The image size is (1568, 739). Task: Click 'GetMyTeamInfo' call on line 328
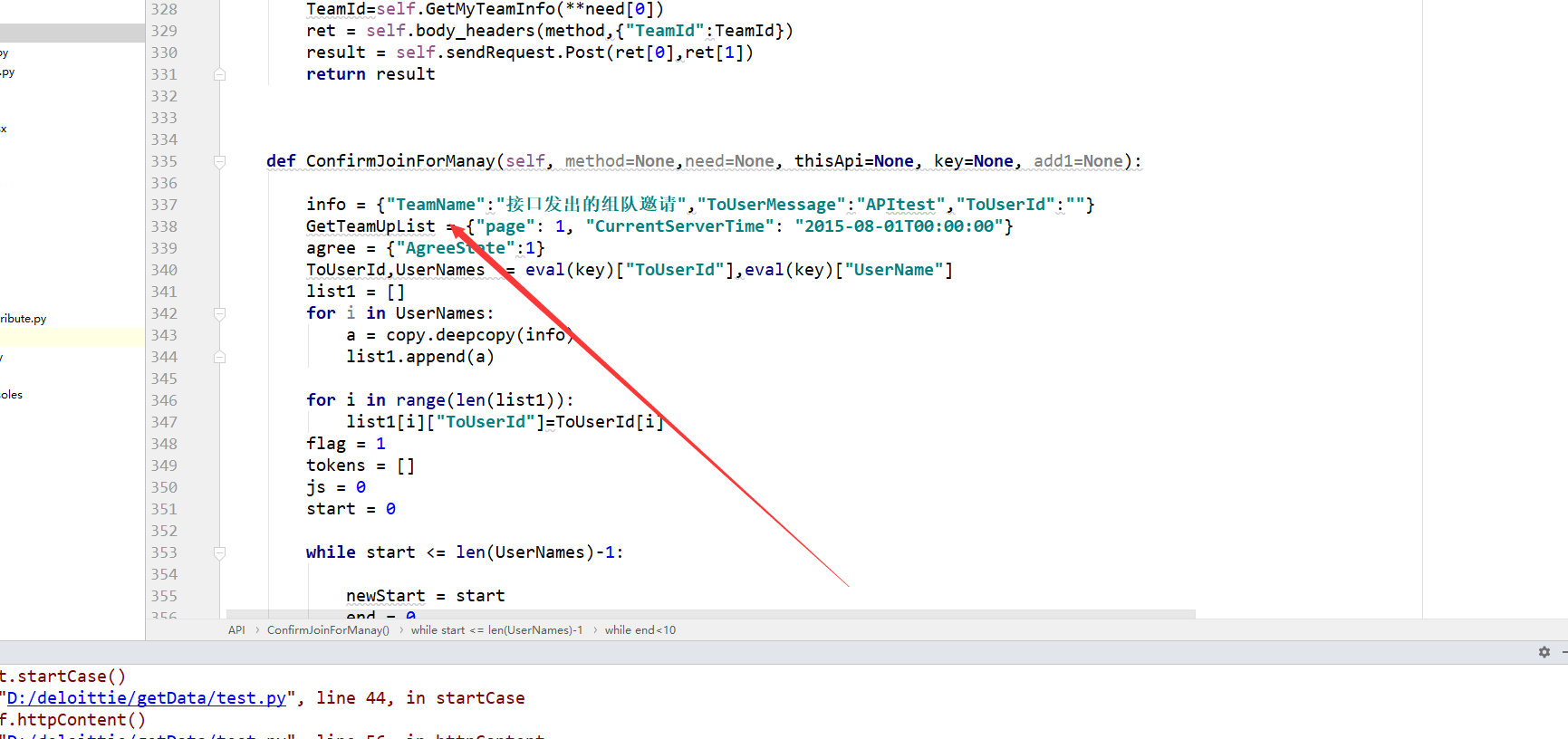pyautogui.click(x=490, y=9)
